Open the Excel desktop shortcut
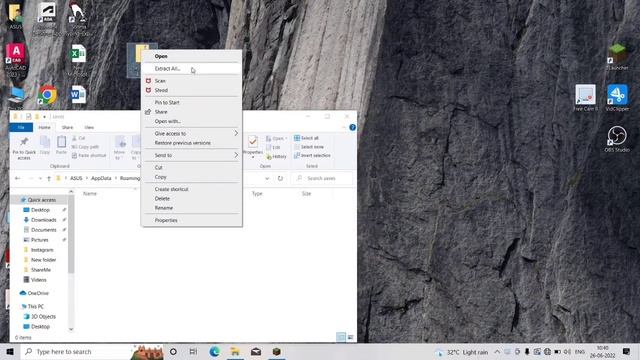The height and width of the screenshot is (360, 640). (78, 54)
